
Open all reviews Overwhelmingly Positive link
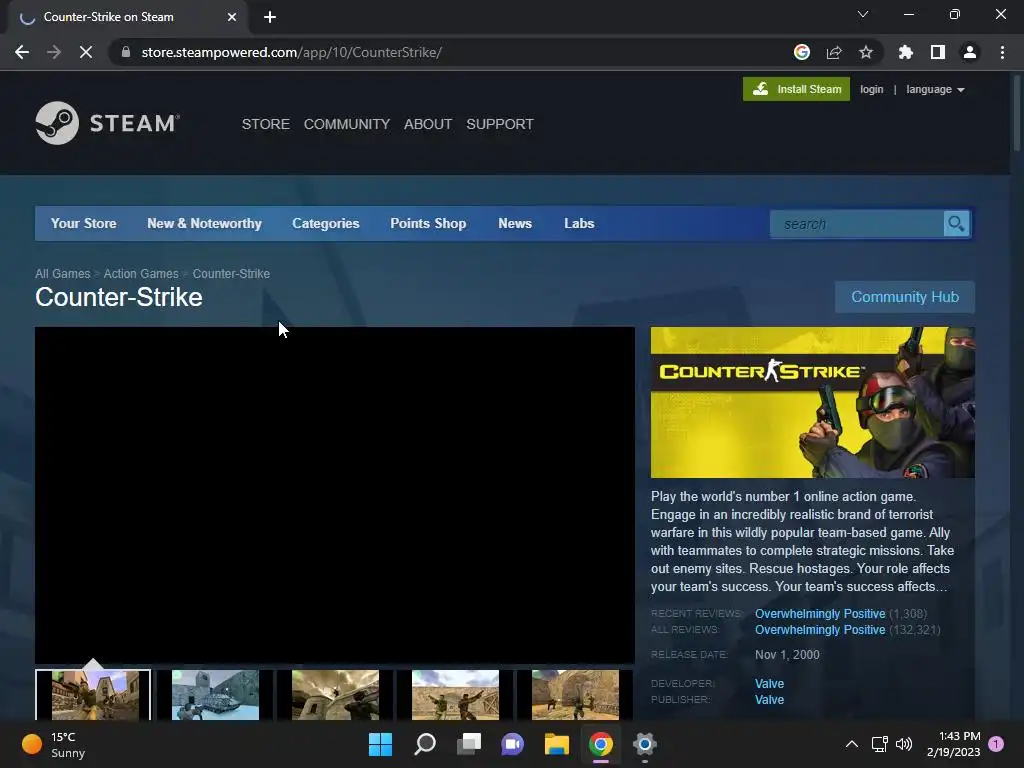[820, 630]
